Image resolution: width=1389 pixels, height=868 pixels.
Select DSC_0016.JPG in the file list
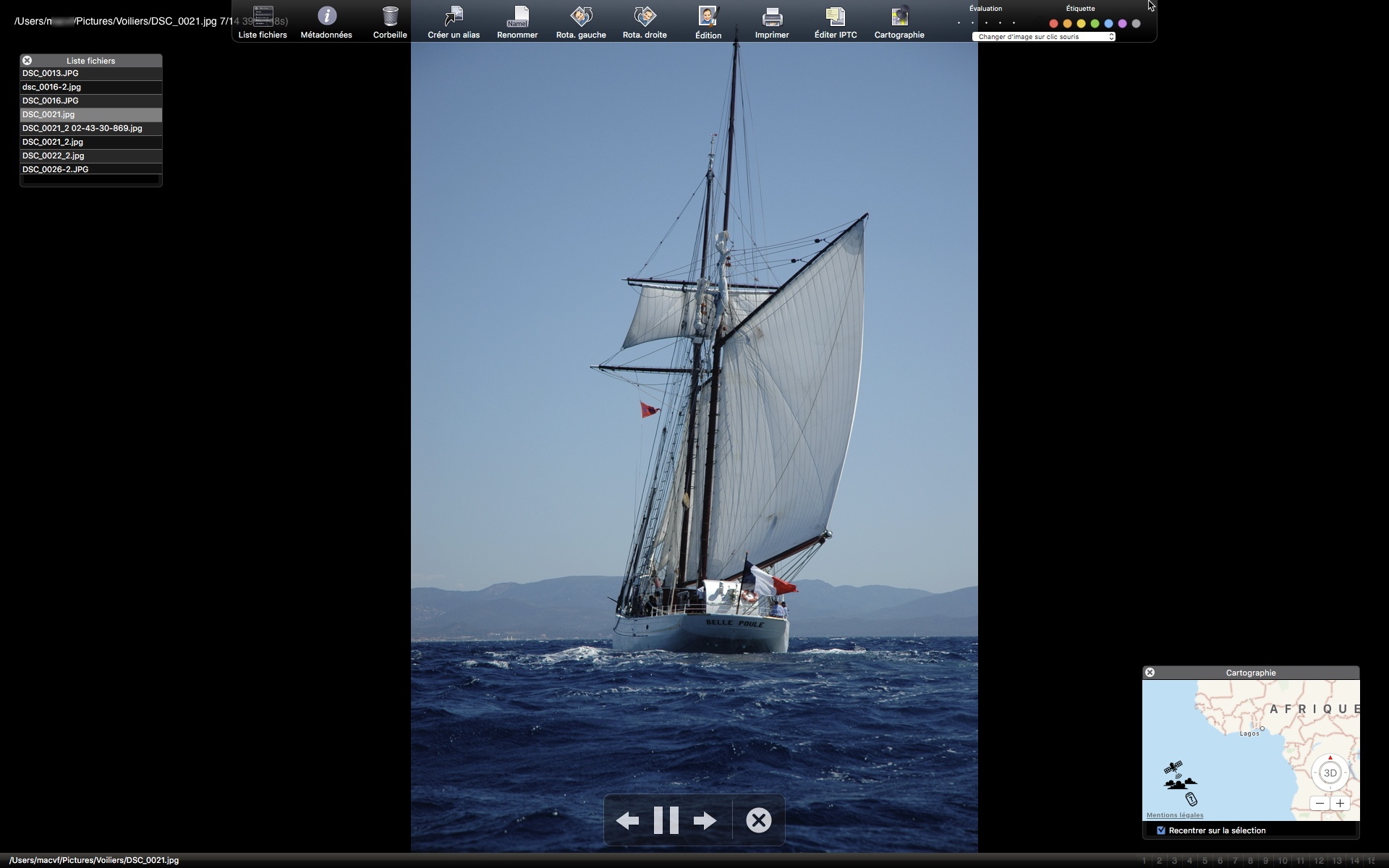(90, 101)
